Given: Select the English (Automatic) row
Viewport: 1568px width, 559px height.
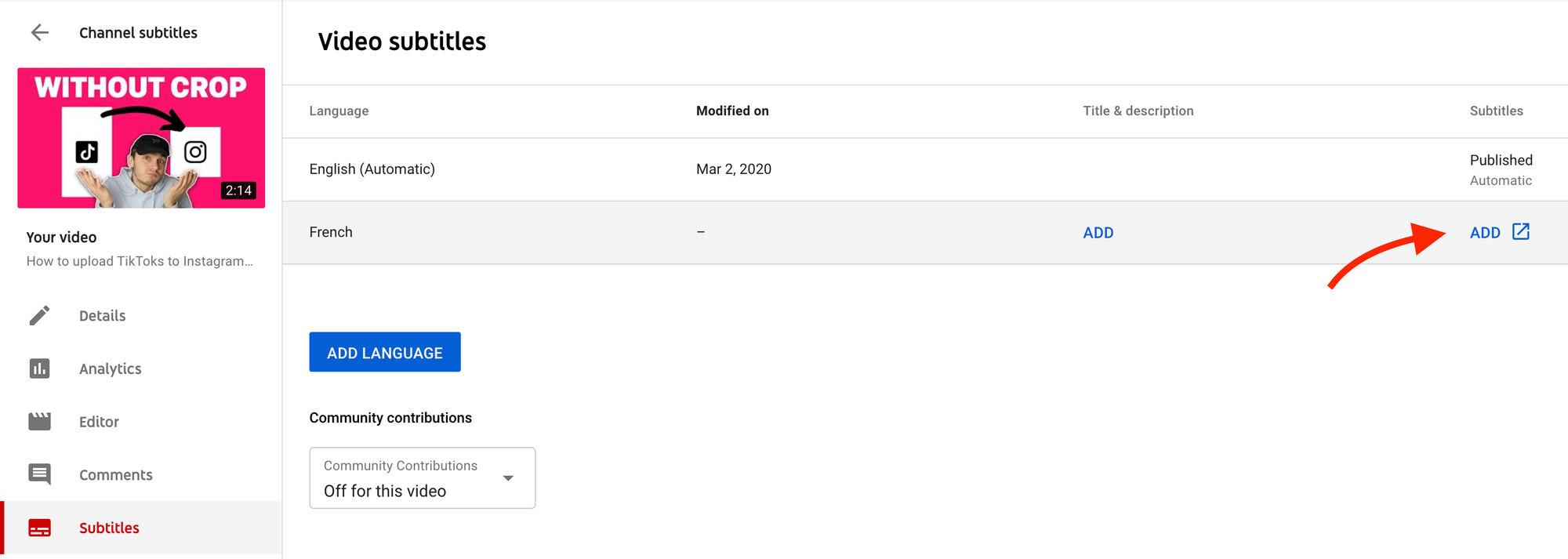Looking at the screenshot, I should tap(372, 169).
